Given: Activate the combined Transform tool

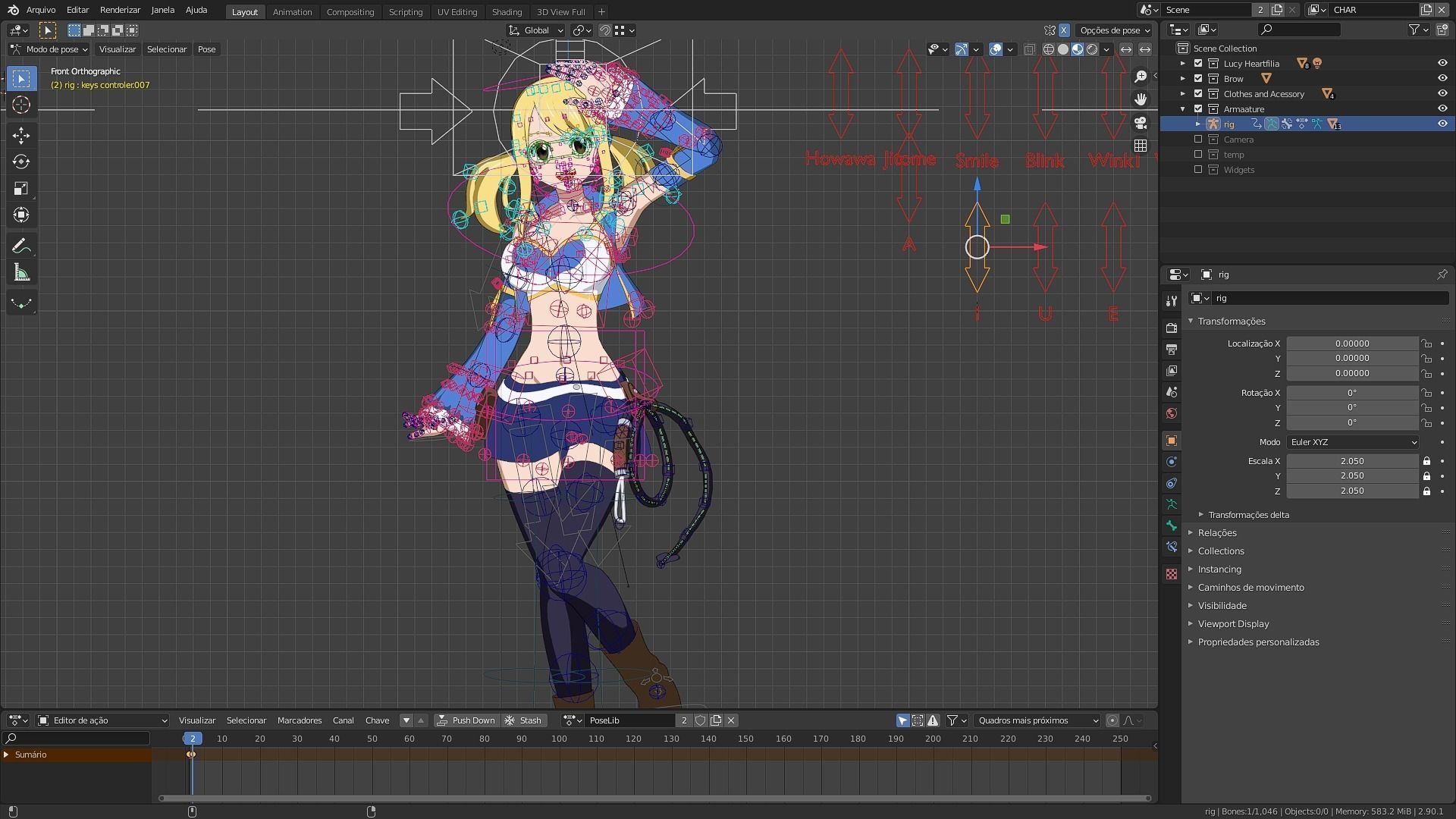Looking at the screenshot, I should [21, 215].
